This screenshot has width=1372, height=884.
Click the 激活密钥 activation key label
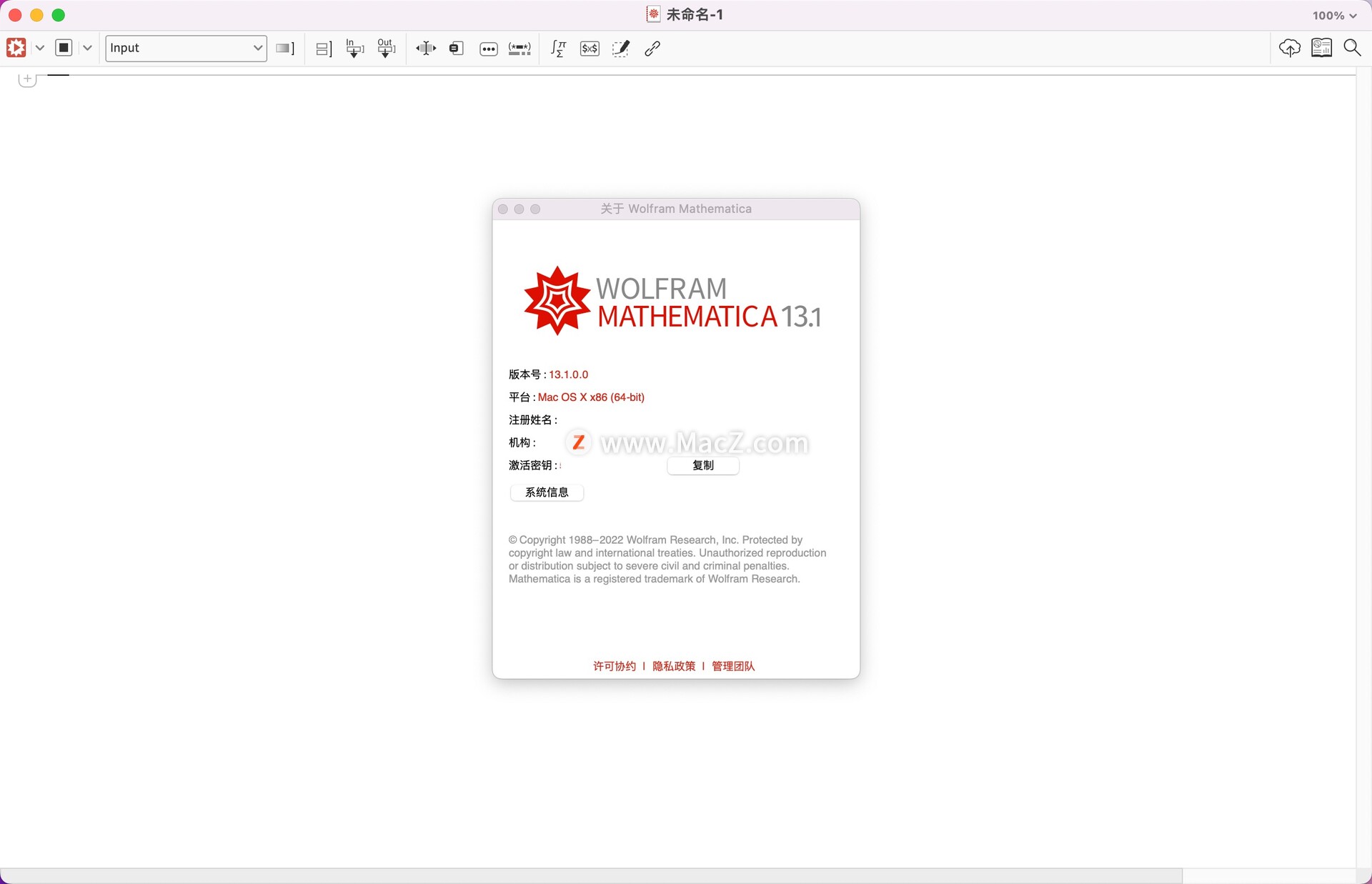click(533, 465)
